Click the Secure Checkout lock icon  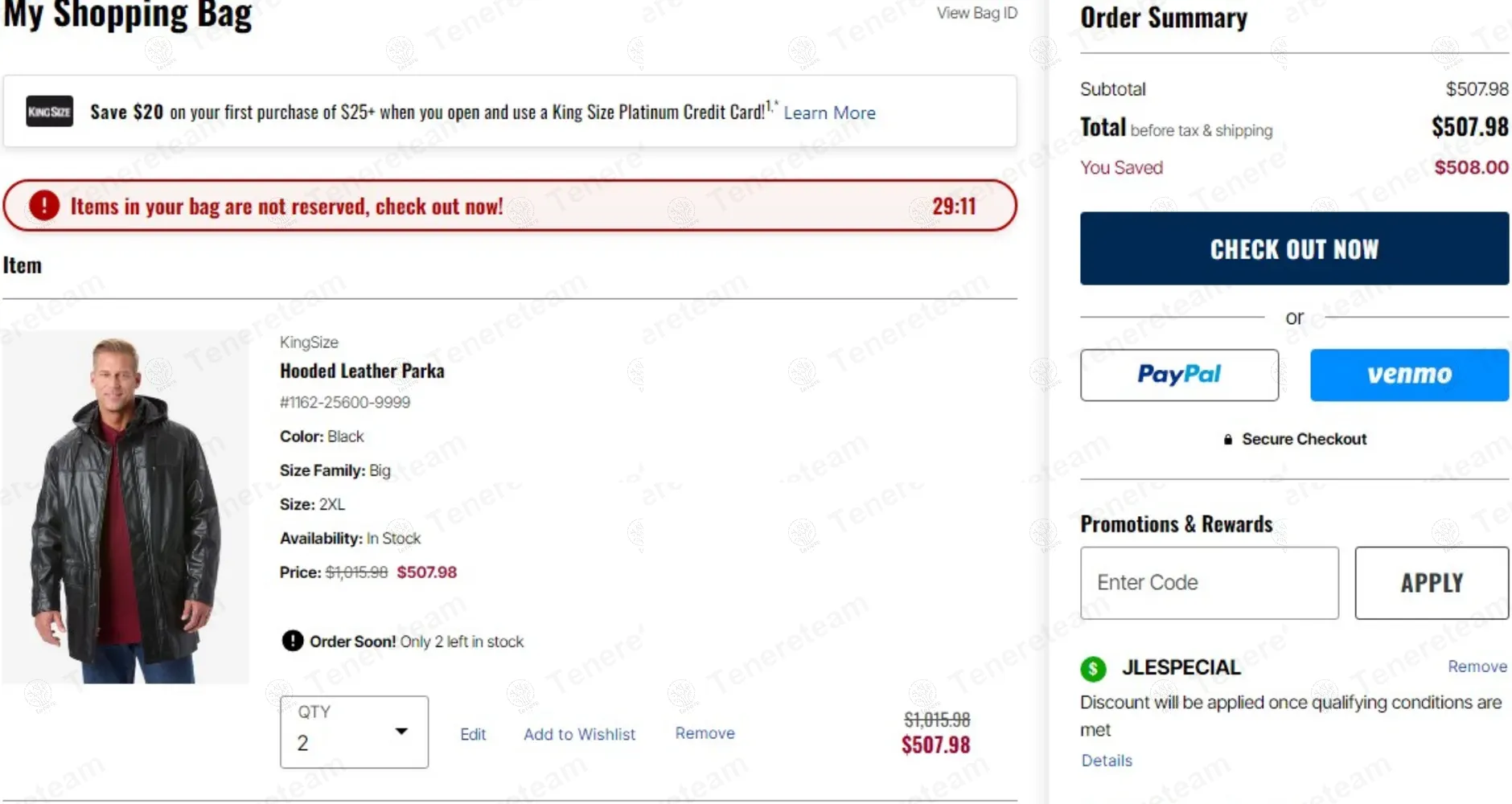pos(1227,440)
